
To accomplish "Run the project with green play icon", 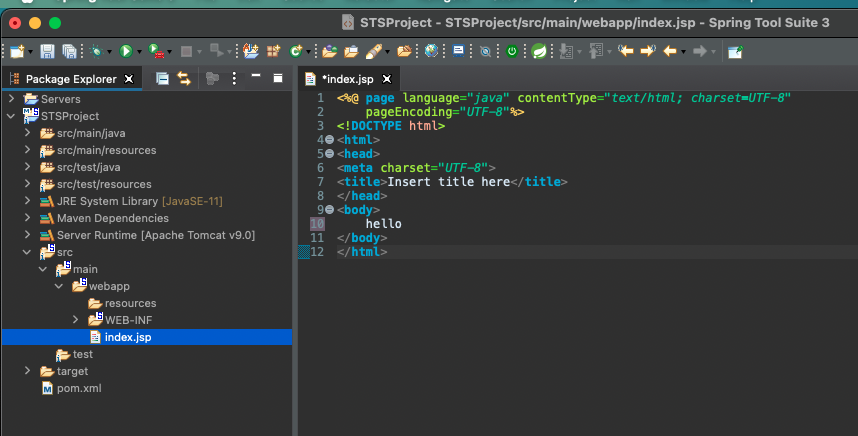I will (126, 51).
